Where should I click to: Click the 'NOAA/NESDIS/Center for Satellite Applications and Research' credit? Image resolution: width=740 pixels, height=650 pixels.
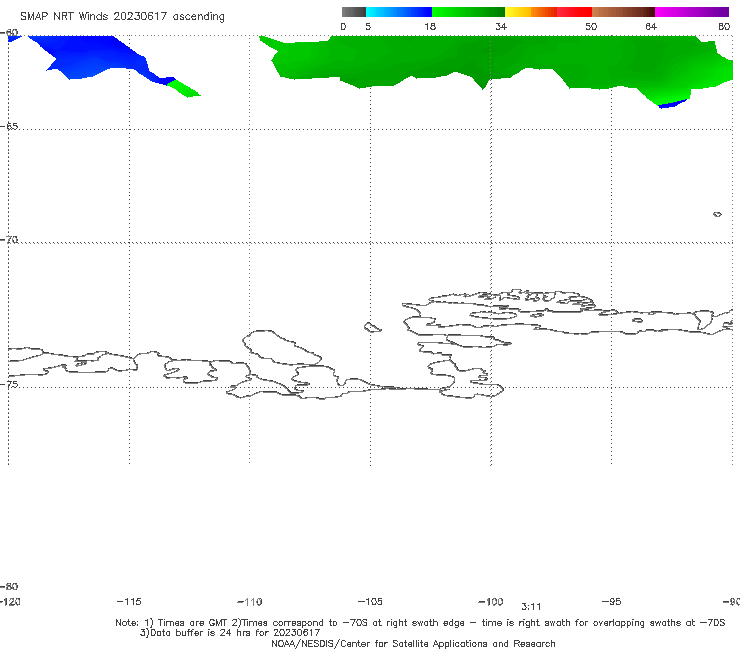[413, 643]
